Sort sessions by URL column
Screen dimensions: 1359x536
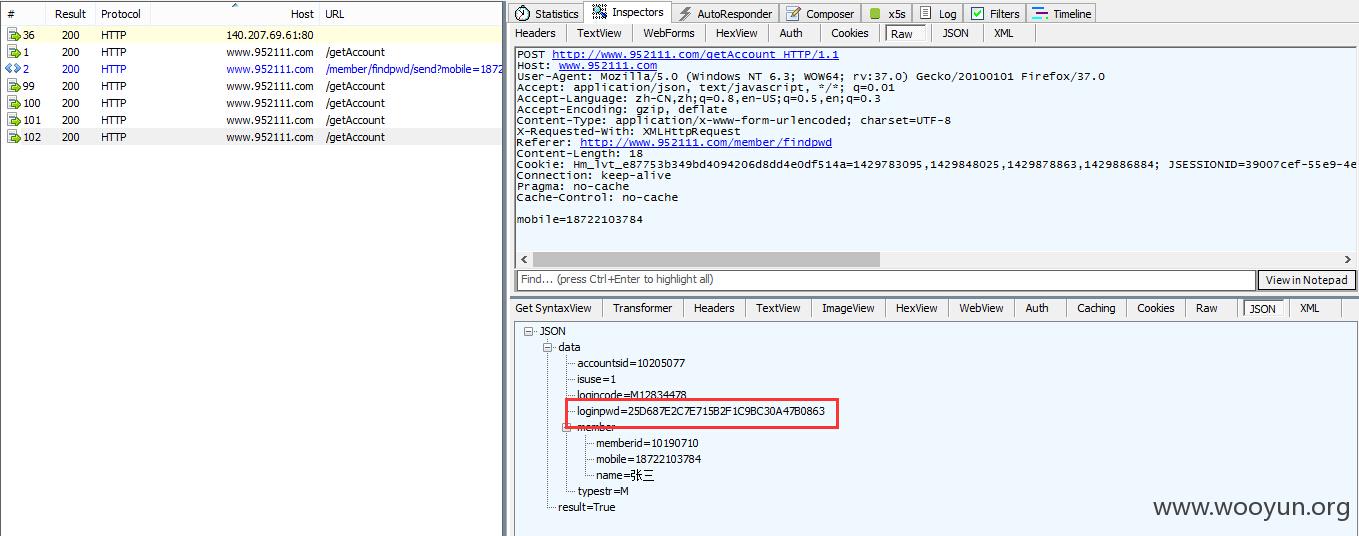(410, 14)
